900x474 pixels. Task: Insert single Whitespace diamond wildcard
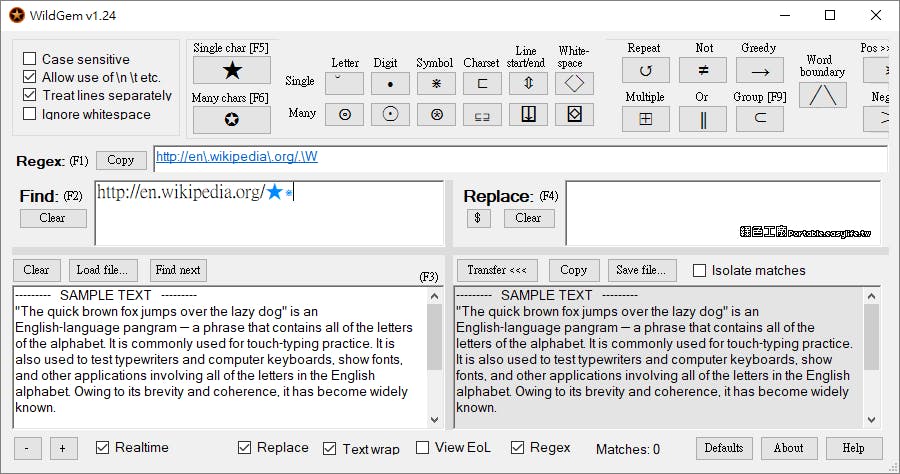pyautogui.click(x=574, y=84)
